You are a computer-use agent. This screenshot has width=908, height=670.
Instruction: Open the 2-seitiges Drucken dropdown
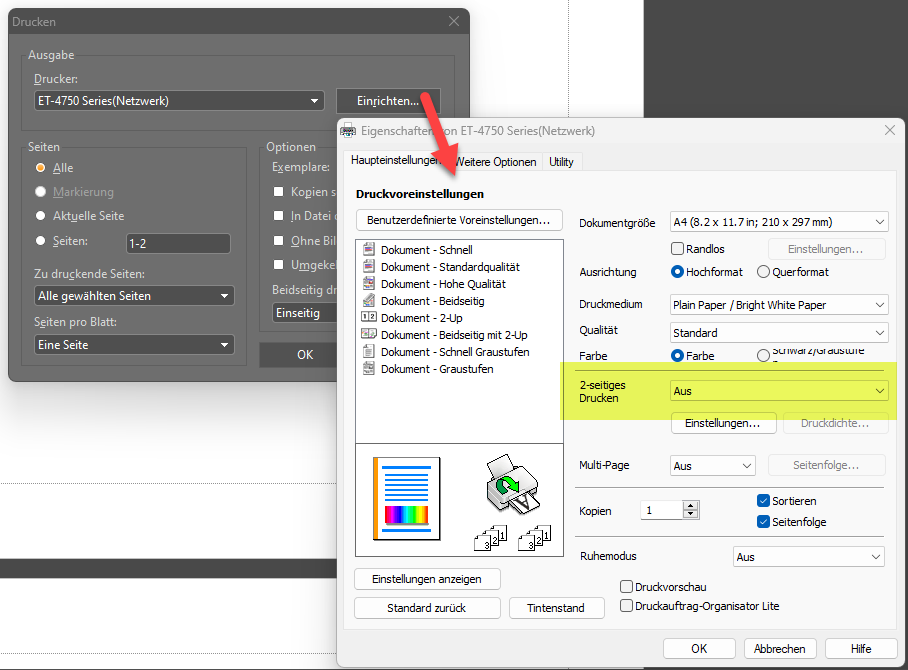coord(778,391)
